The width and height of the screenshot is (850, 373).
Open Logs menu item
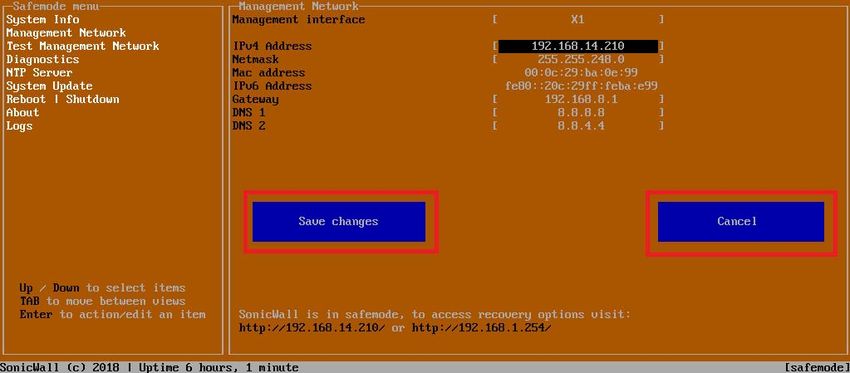20,126
